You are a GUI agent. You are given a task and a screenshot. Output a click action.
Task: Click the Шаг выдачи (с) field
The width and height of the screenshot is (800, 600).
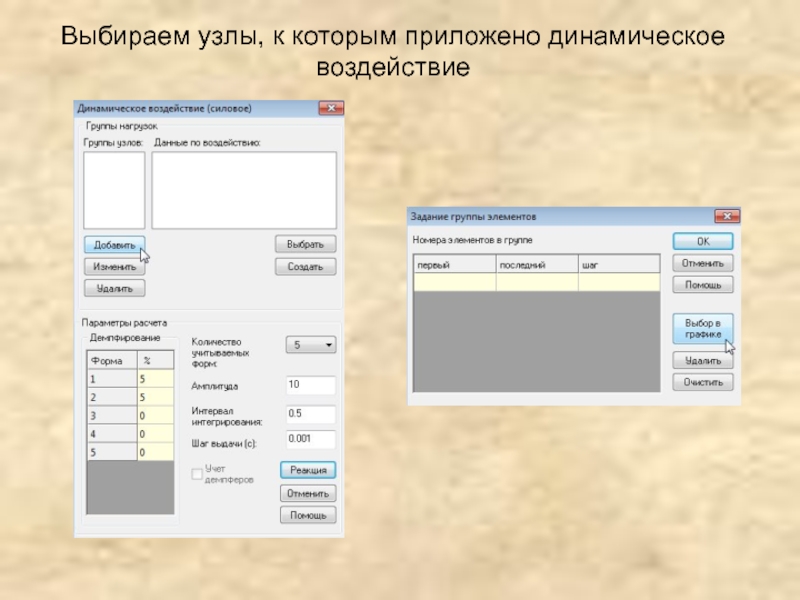coord(310,439)
